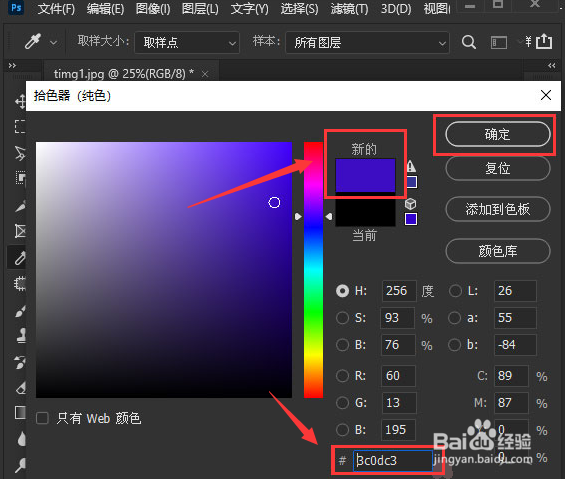Open the 选择(S) menu
Image resolution: width=565 pixels, height=479 pixels.
[299, 9]
